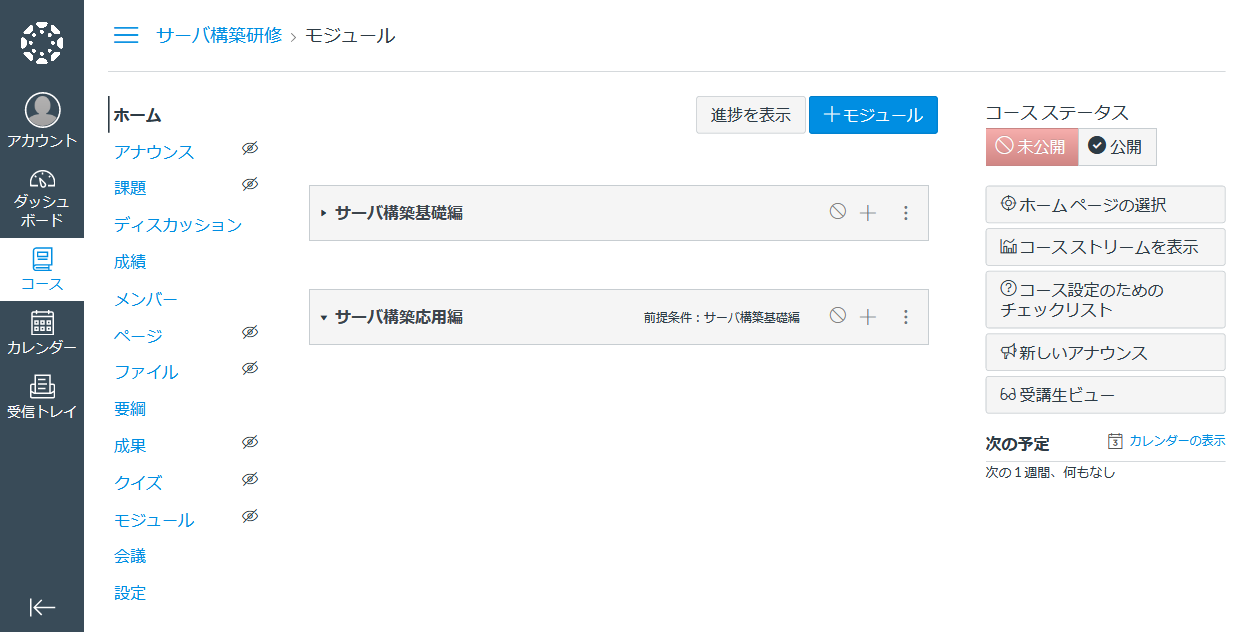Open メンバー in course navigation
The image size is (1250, 632).
click(x=146, y=299)
